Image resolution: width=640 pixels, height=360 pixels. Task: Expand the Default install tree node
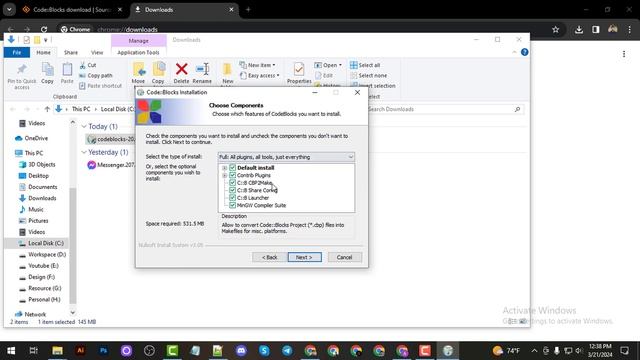point(224,168)
